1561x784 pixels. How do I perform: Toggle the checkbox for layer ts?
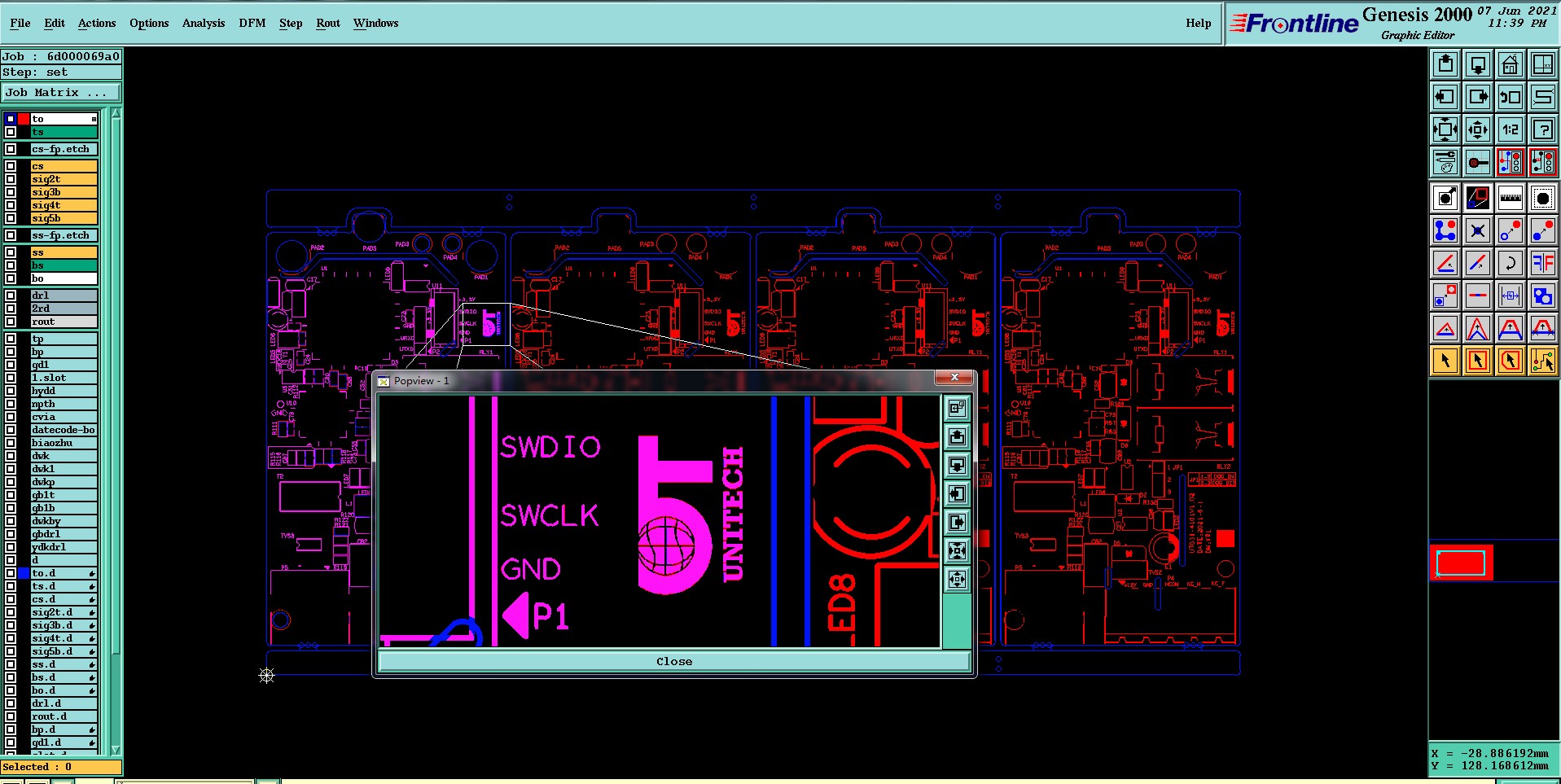coord(11,132)
